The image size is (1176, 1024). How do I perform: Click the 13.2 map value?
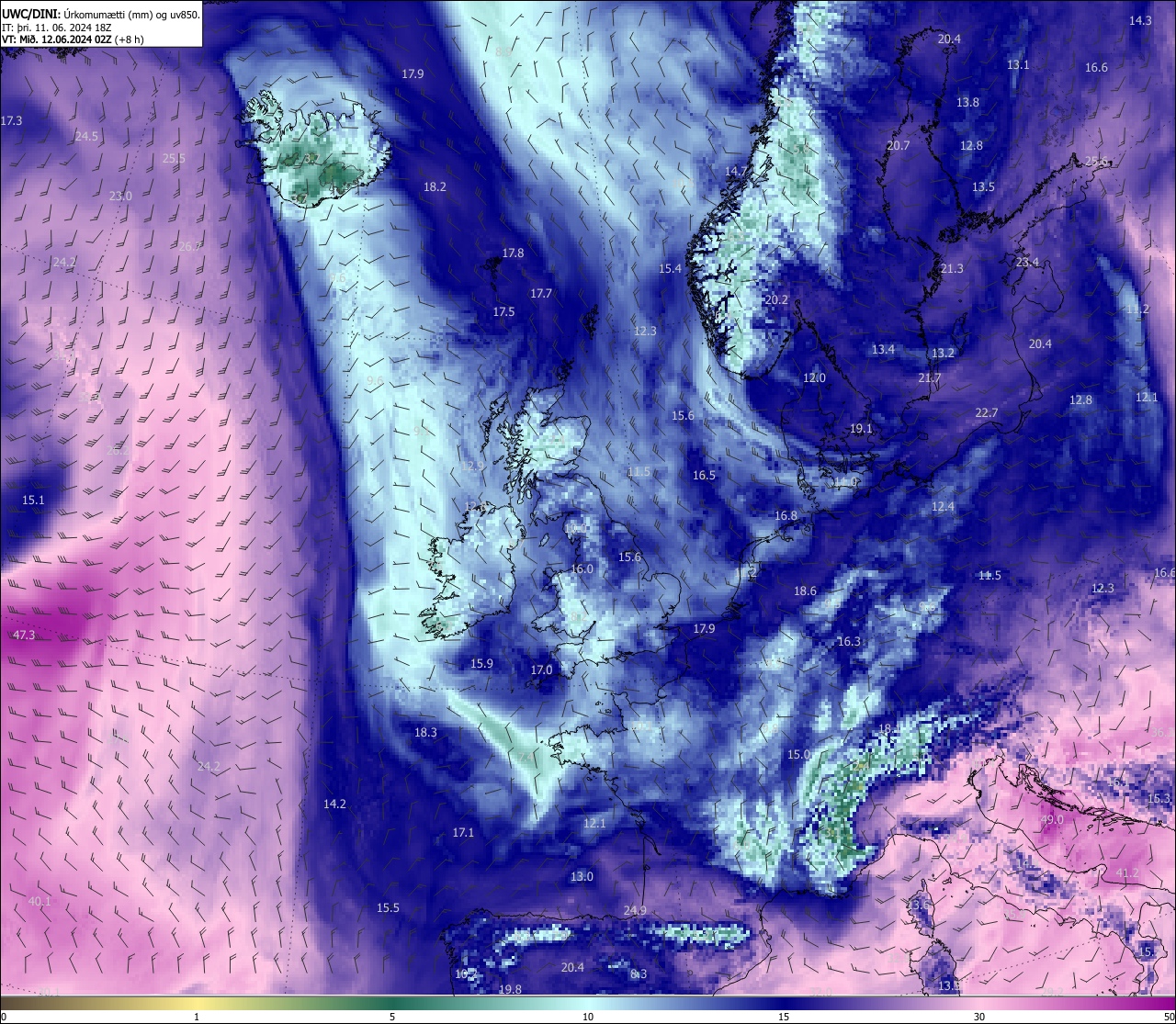click(943, 353)
